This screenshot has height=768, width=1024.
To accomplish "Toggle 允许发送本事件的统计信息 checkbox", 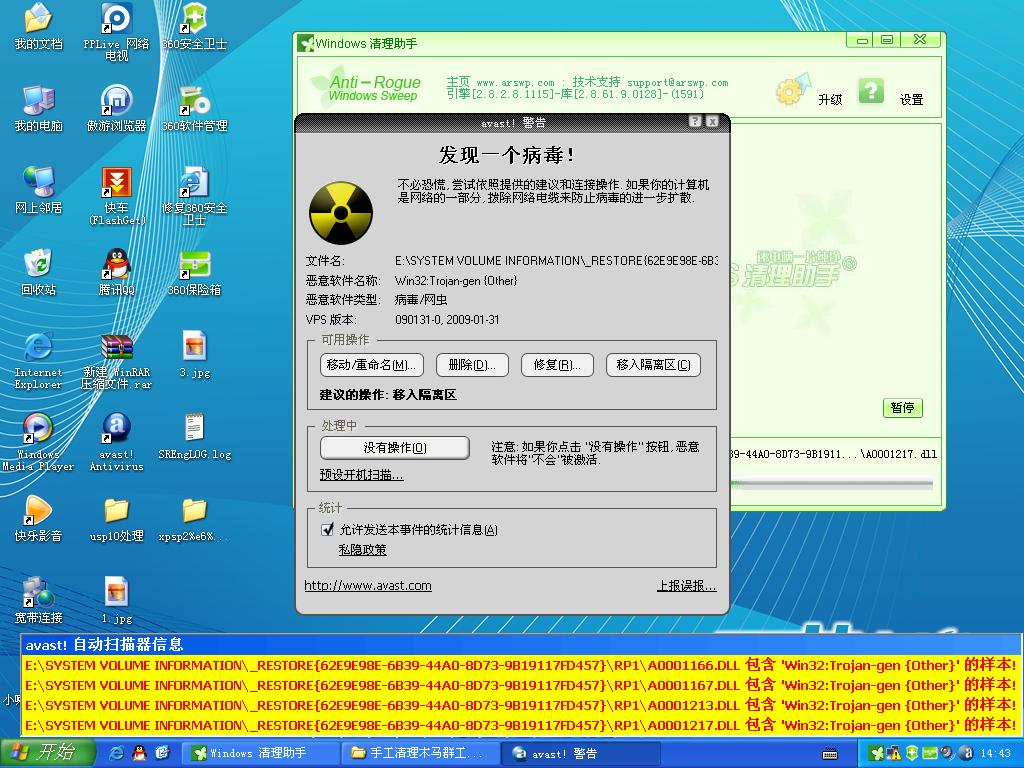I will (x=327, y=530).
